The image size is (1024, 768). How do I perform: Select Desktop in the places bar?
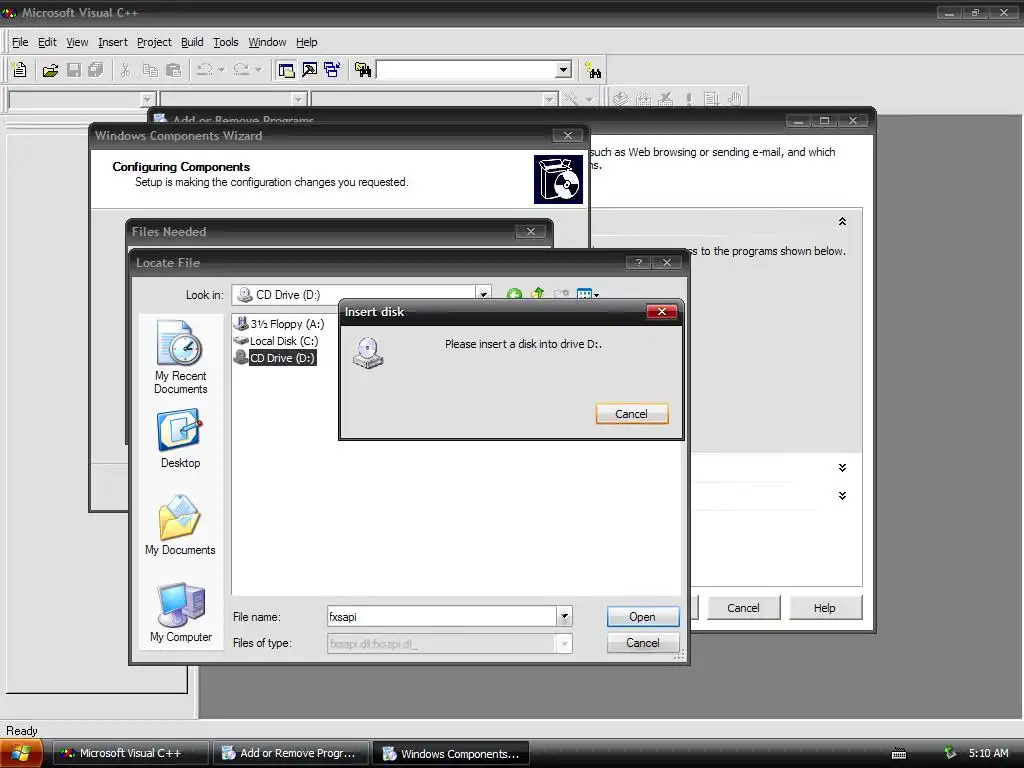180,439
